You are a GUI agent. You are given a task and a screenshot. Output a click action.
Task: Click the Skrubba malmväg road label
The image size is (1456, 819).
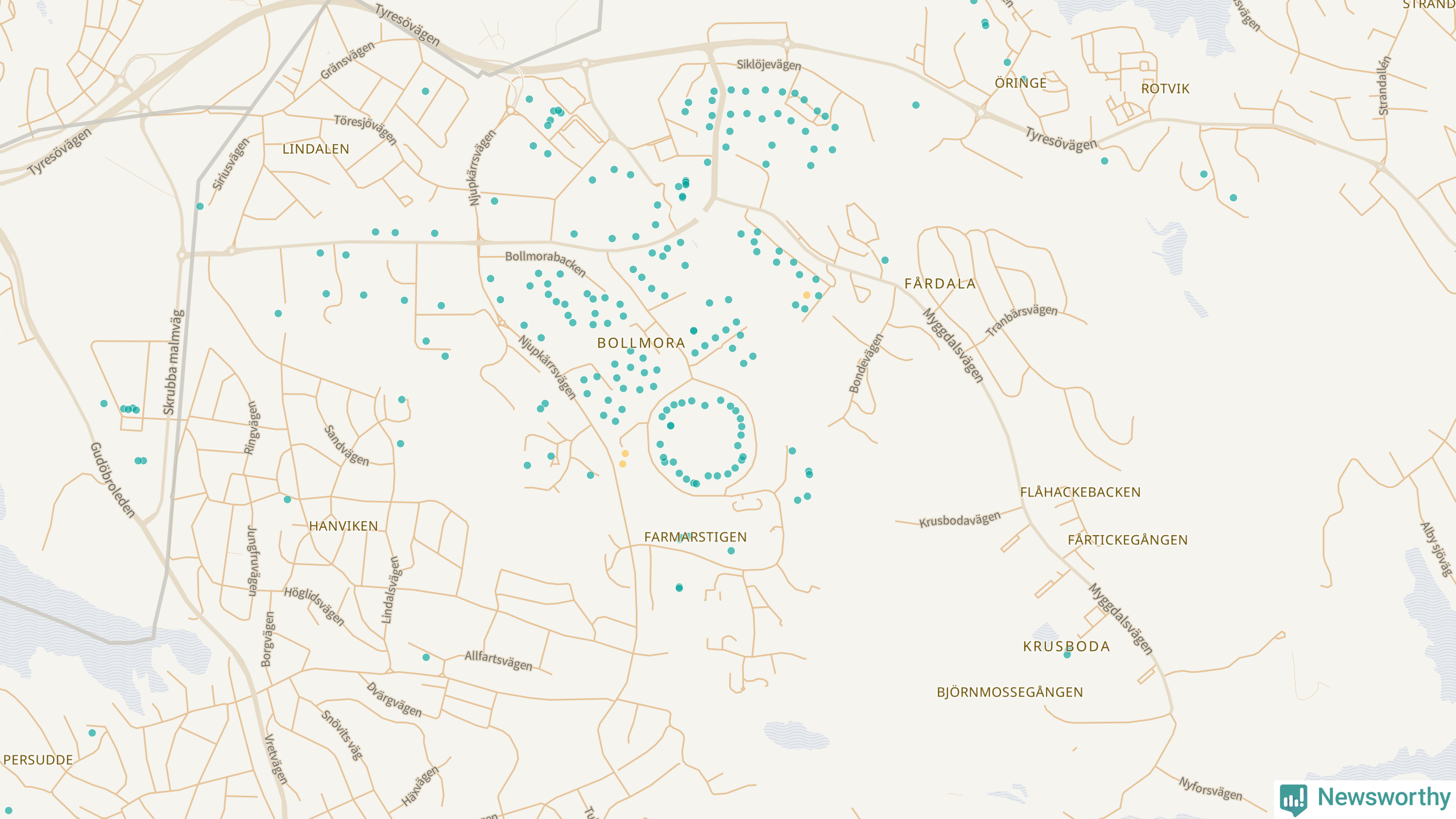[173, 362]
